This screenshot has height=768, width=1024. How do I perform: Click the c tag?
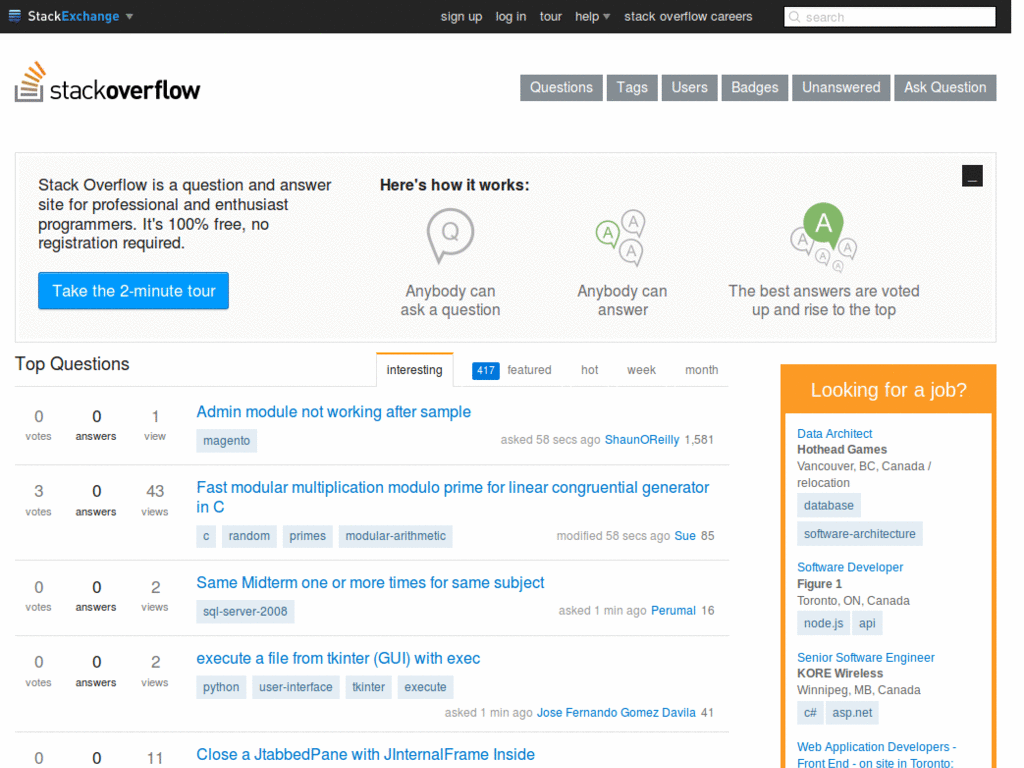(206, 536)
